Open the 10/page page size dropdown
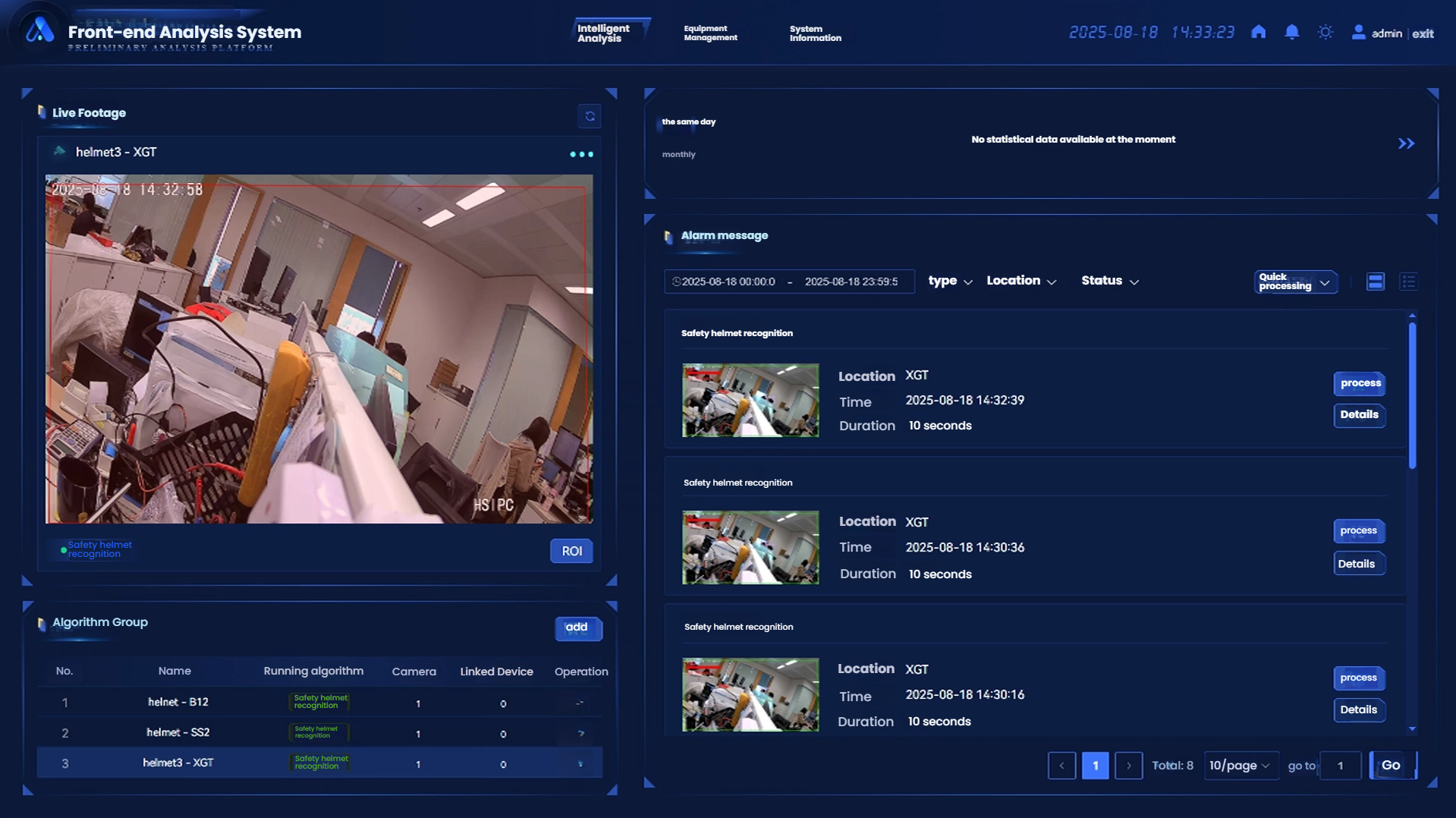The width and height of the screenshot is (1456, 818). [1240, 766]
